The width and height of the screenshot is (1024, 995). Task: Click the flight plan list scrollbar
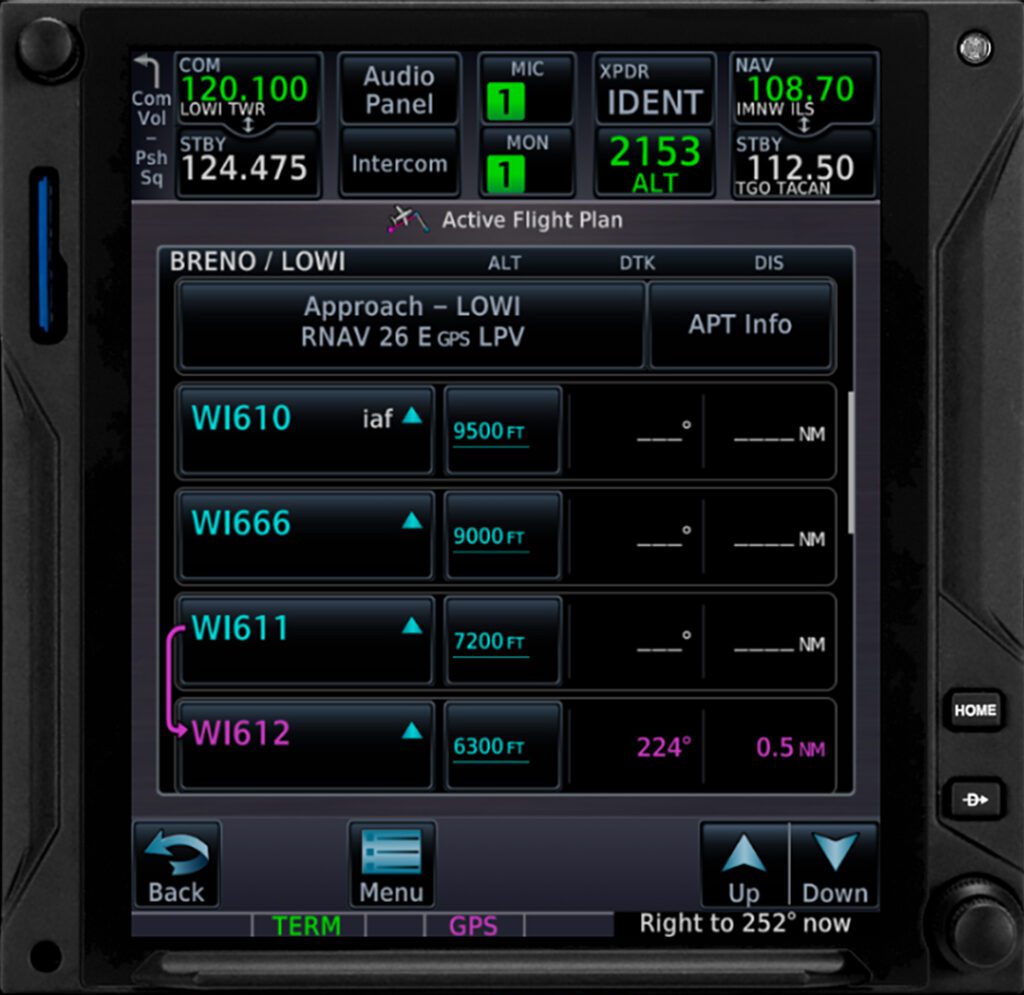[x=850, y=462]
